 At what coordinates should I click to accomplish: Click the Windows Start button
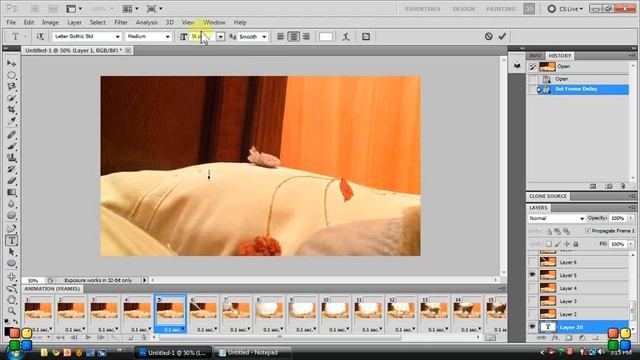click(15, 352)
